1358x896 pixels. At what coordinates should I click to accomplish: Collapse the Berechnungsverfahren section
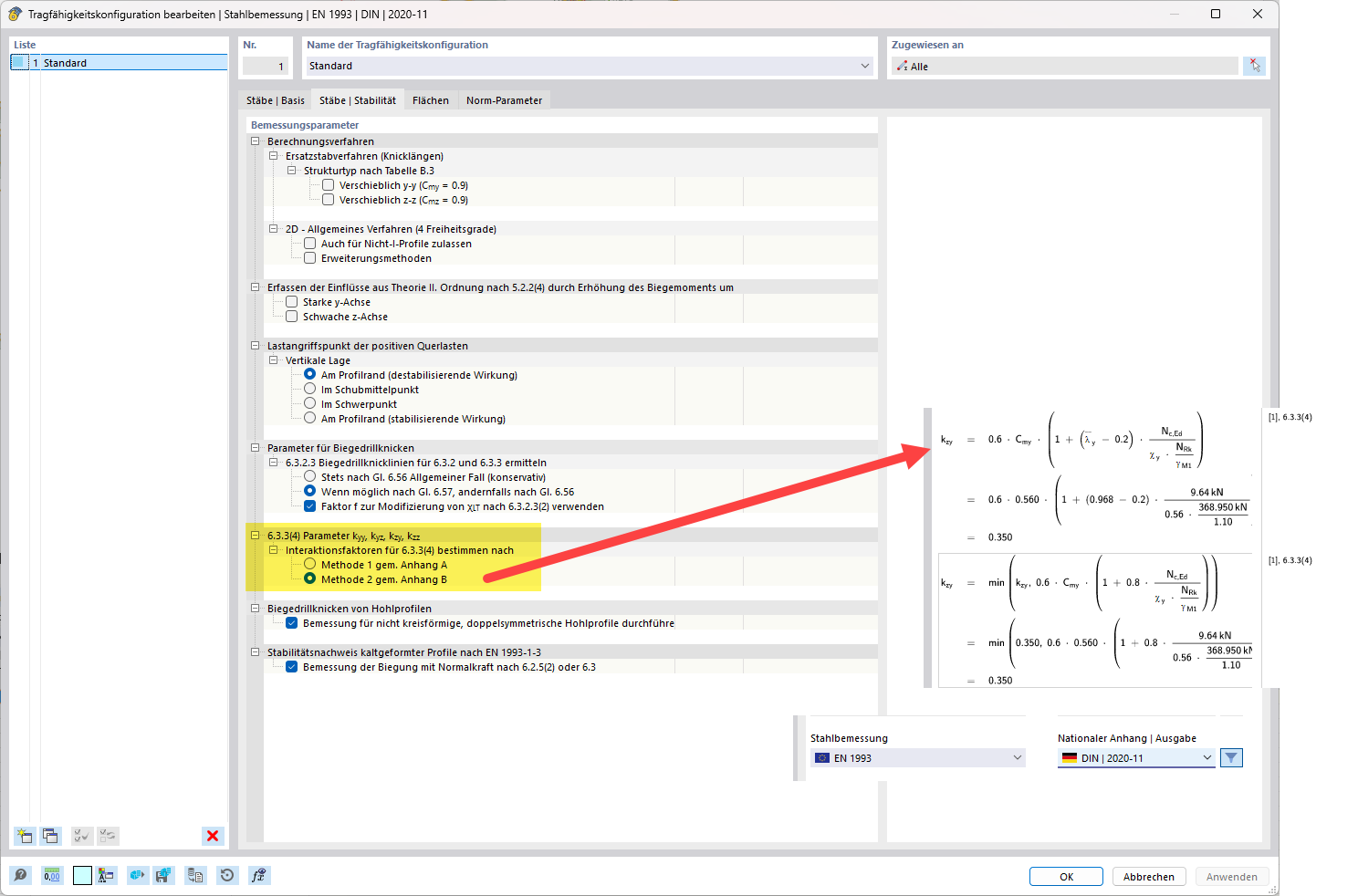point(256,141)
